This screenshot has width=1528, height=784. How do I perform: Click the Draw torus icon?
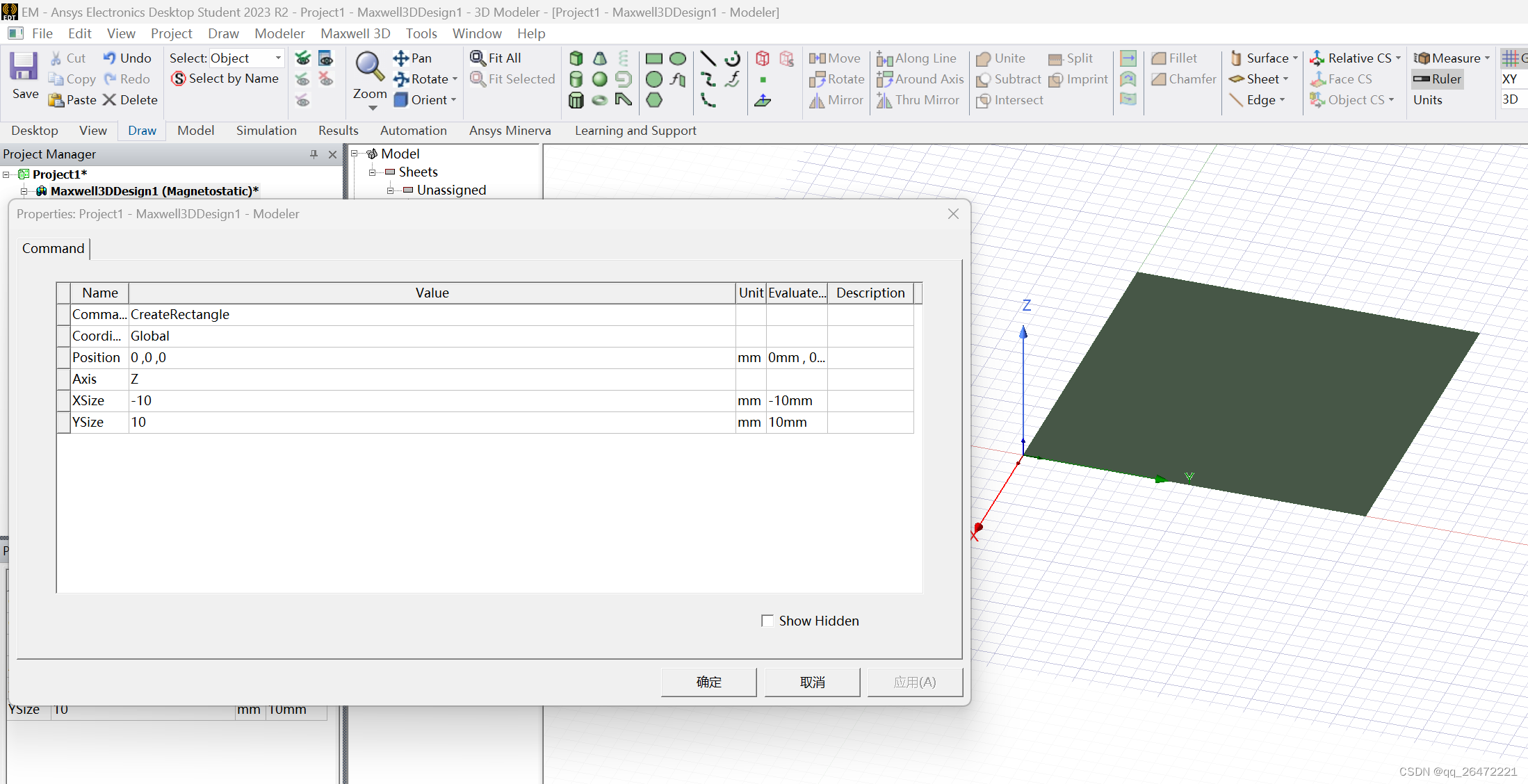600,100
